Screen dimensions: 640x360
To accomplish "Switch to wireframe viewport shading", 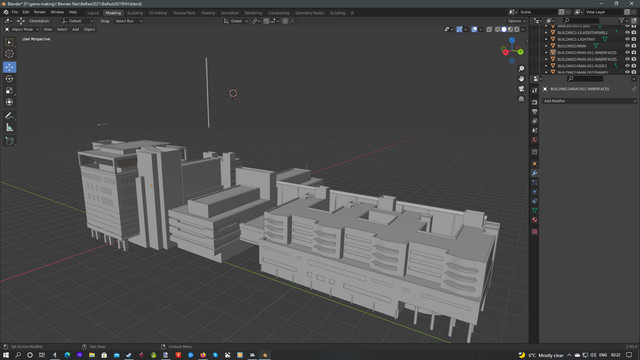I will pyautogui.click(x=498, y=29).
